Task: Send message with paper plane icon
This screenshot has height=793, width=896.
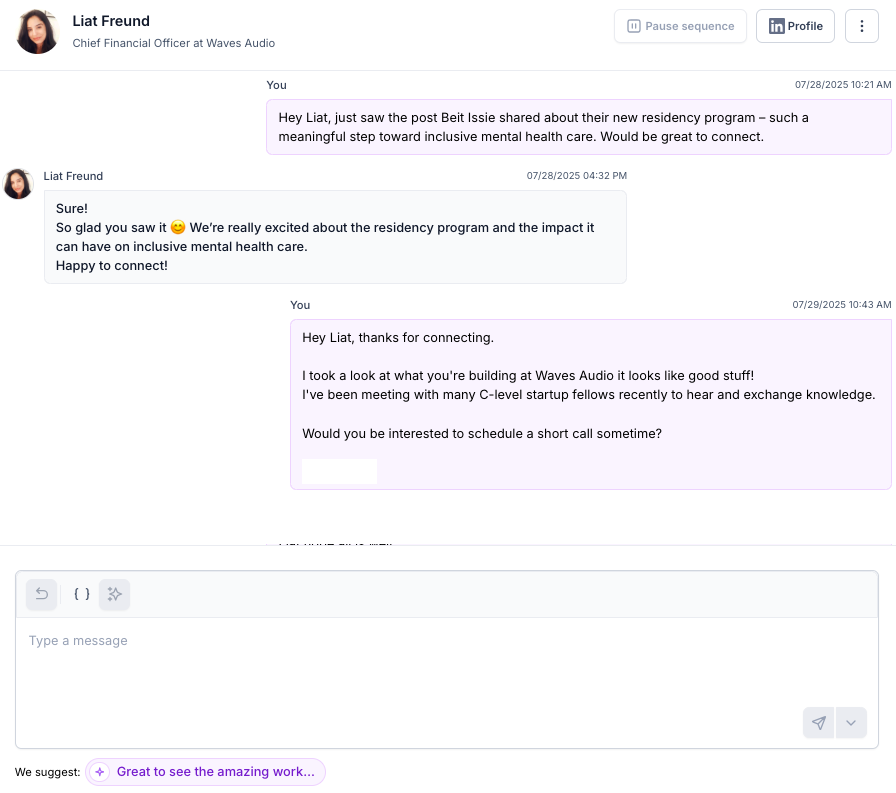Action: pyautogui.click(x=818, y=723)
